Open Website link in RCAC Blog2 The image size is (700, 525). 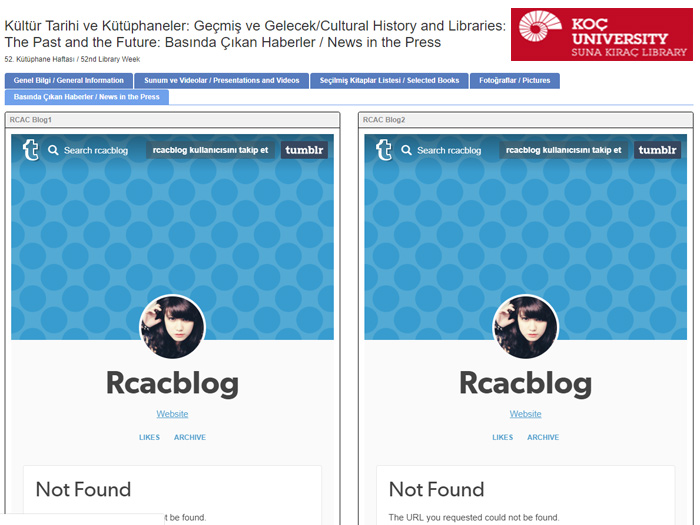[525, 414]
